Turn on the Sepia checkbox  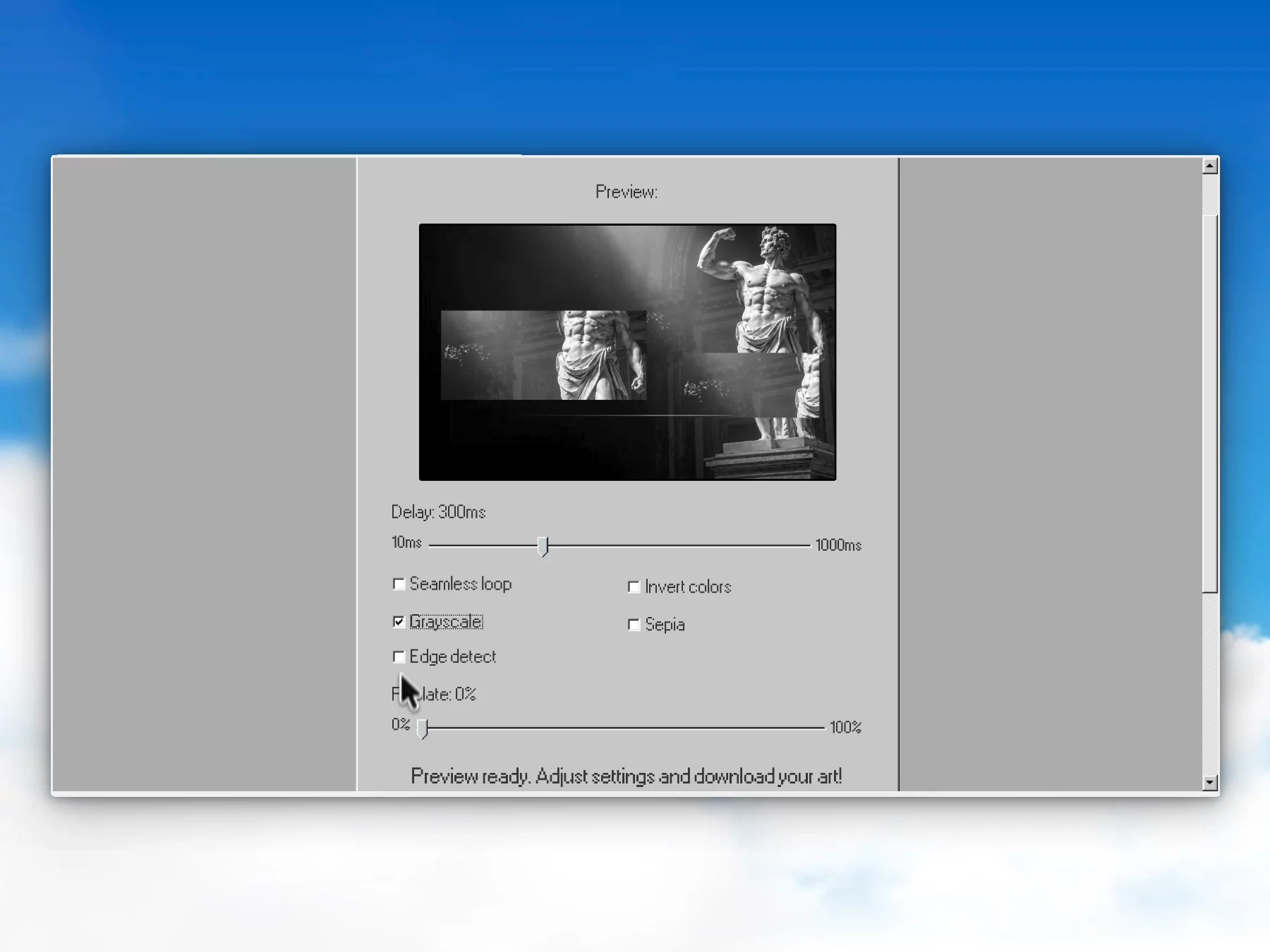[634, 624]
